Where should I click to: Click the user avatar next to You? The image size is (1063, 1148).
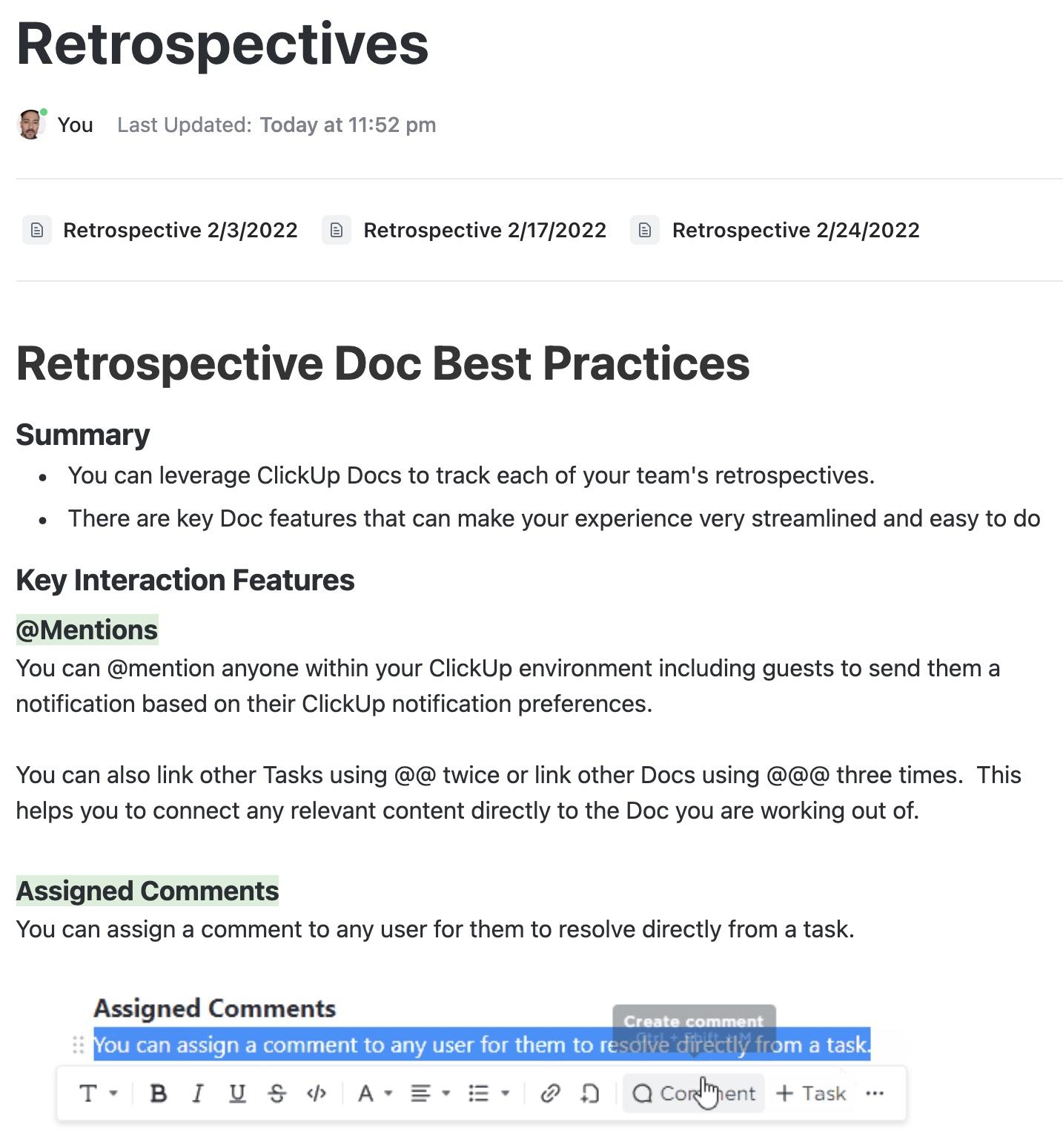30,124
